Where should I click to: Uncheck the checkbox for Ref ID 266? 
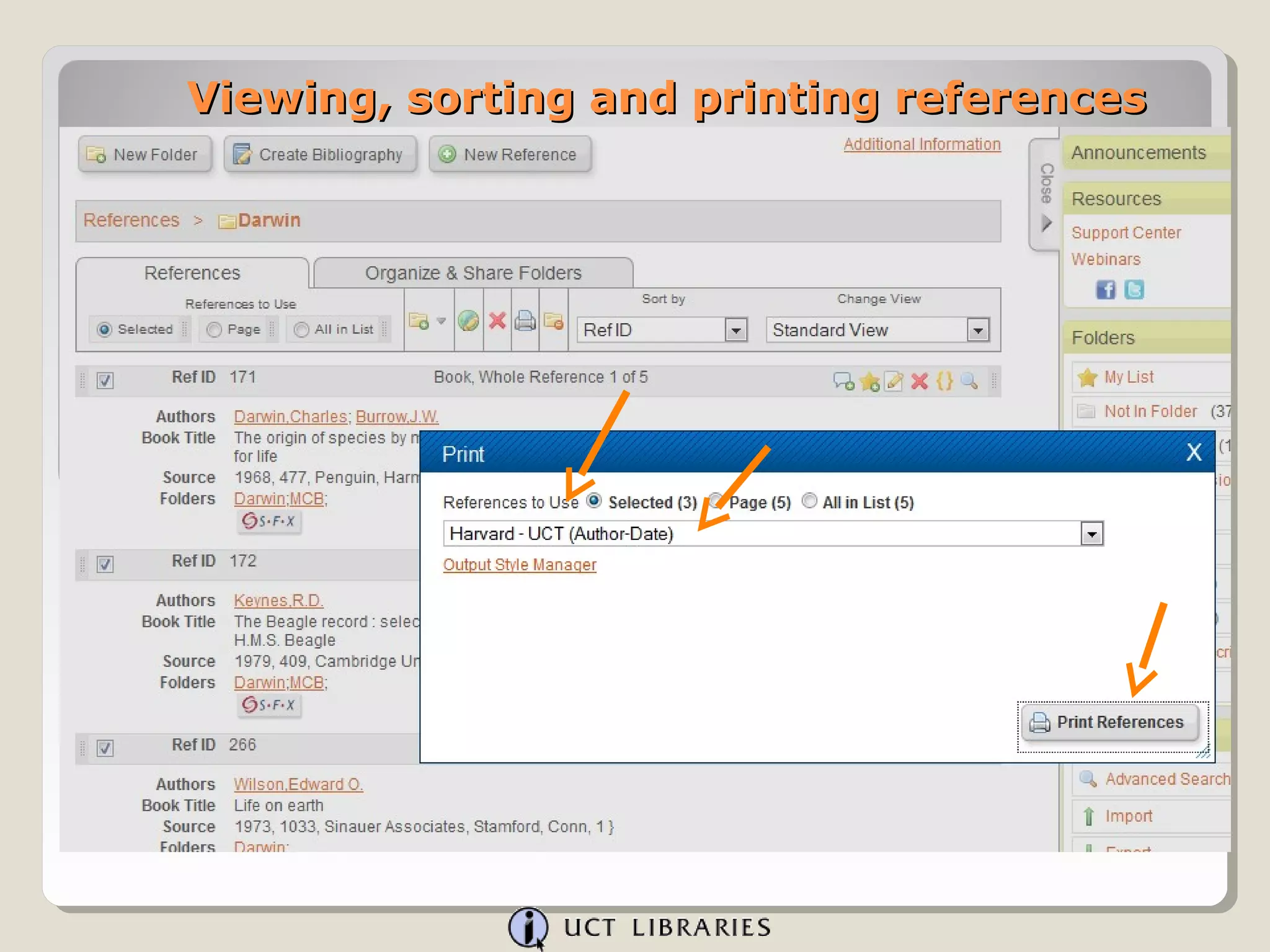[105, 749]
